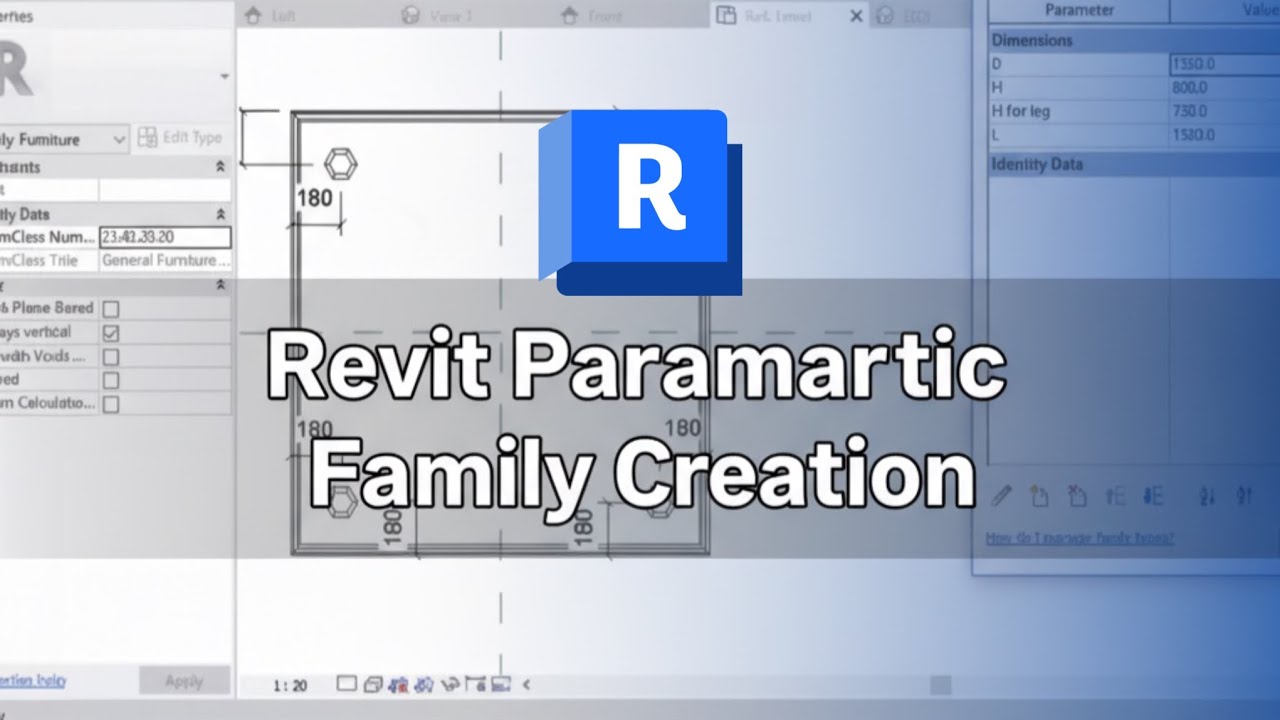The width and height of the screenshot is (1280, 720).
Task: Click the new parameter icon in Family Types
Action: pyautogui.click(x=1039, y=496)
